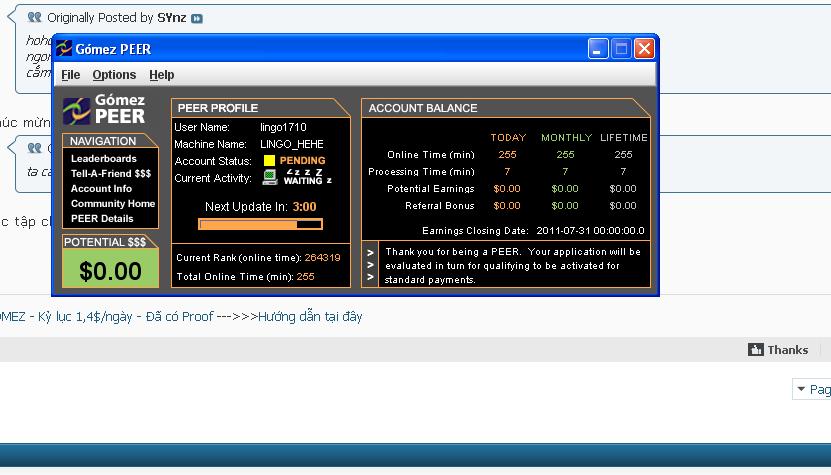This screenshot has height=475, width=831.
Task: Click the LIFETIME column header
Action: (624, 138)
